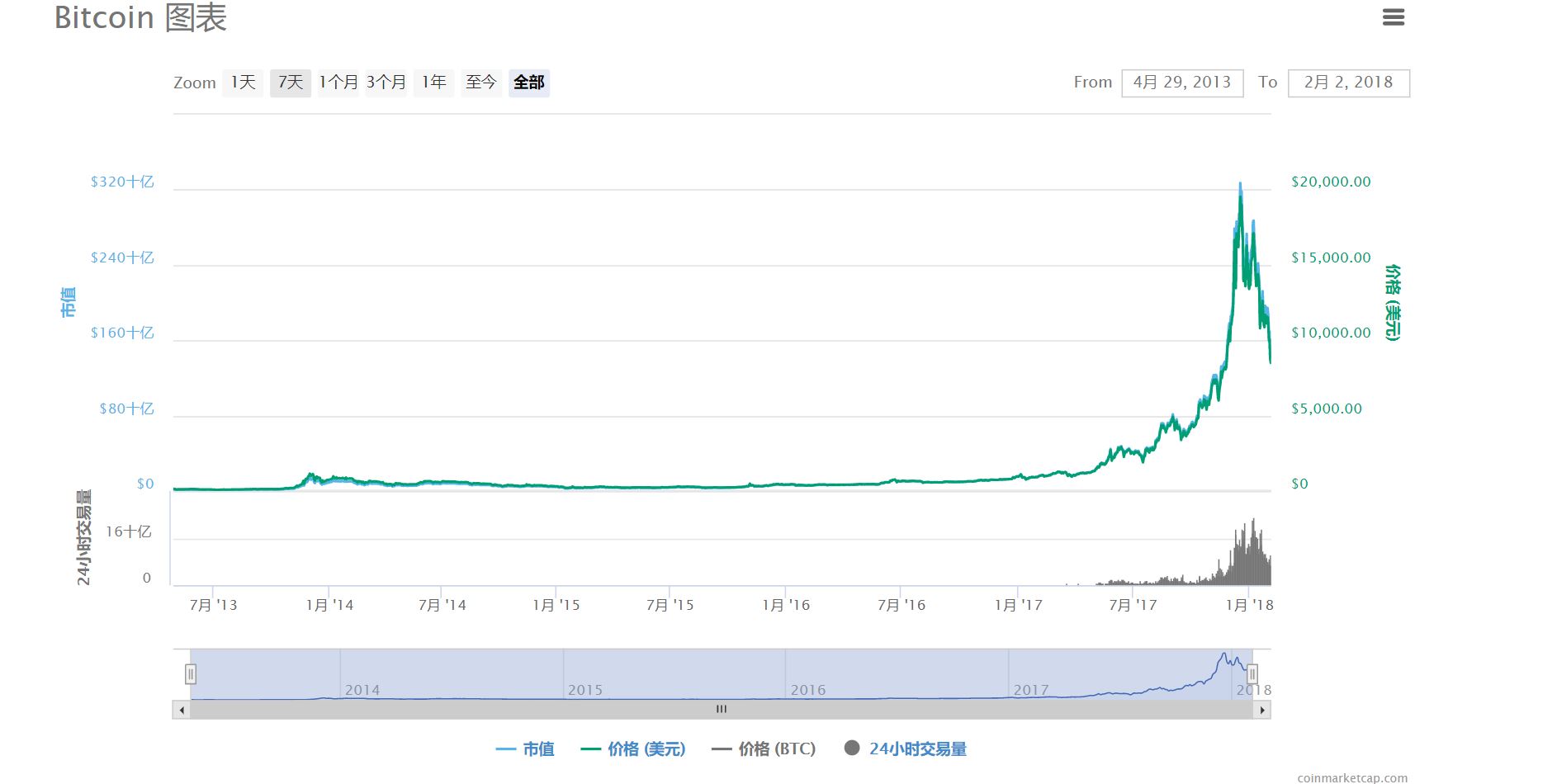Image resolution: width=1557 pixels, height=784 pixels.
Task: Click the 1月 '16 x-axis label
Action: 786,605
